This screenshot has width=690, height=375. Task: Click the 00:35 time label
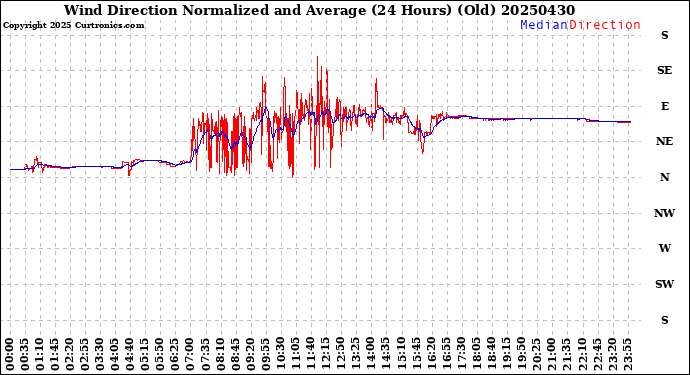[x=25, y=354]
